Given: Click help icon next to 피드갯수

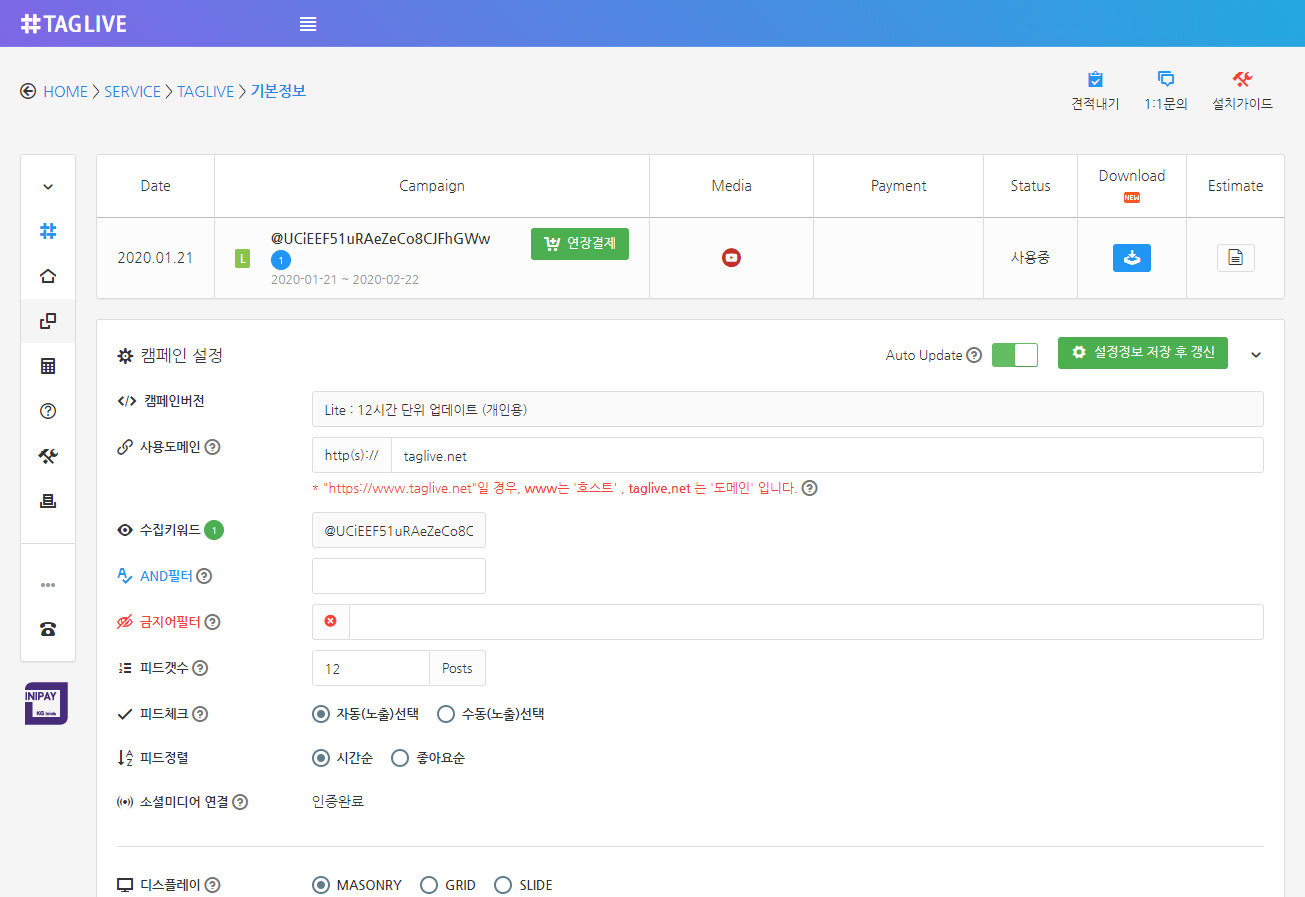Looking at the screenshot, I should pos(200,668).
